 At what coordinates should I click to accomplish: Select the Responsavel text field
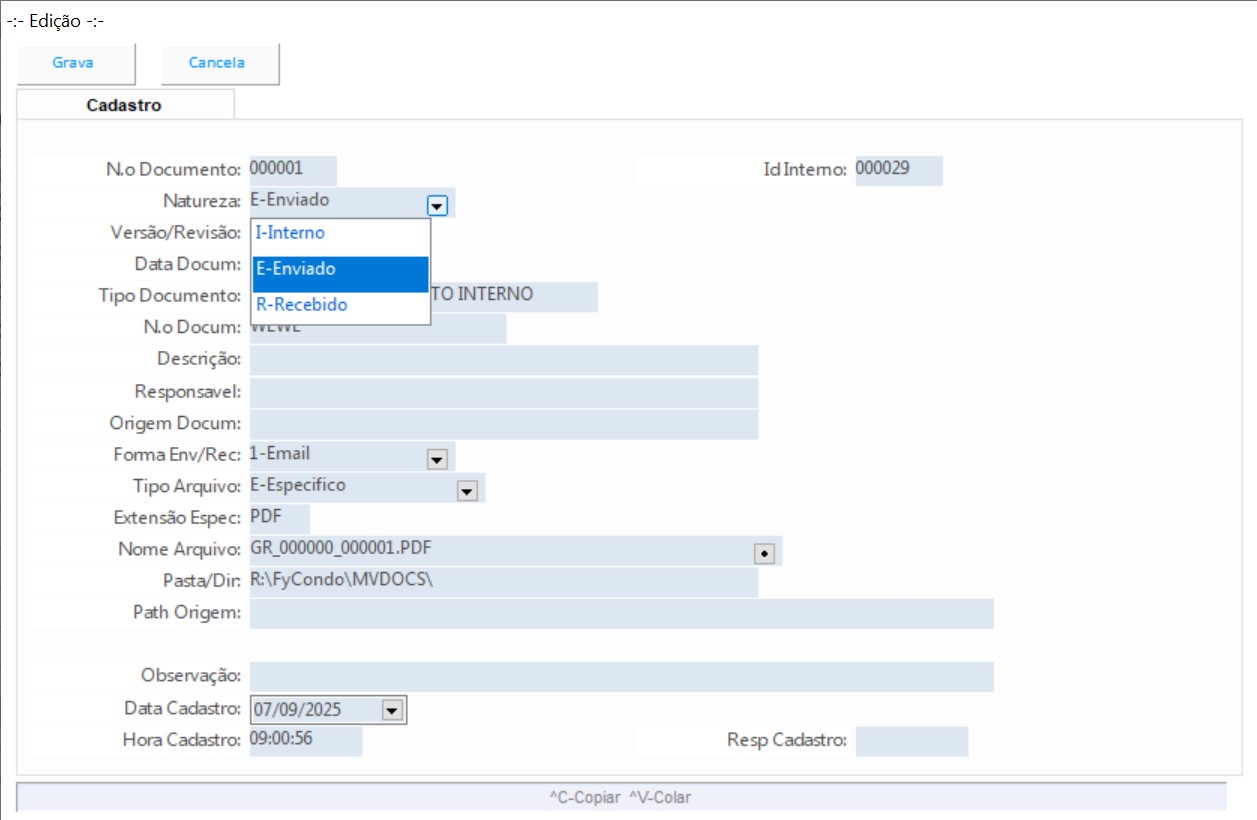pyautogui.click(x=503, y=393)
